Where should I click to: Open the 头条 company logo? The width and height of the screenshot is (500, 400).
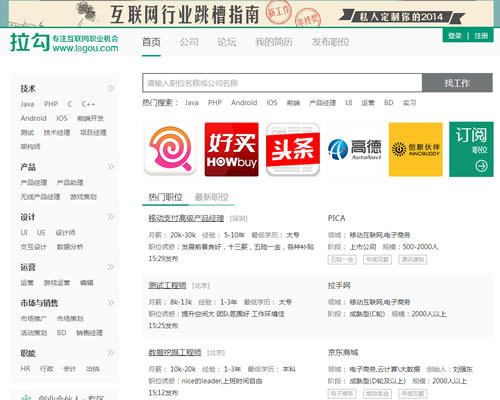(x=293, y=149)
